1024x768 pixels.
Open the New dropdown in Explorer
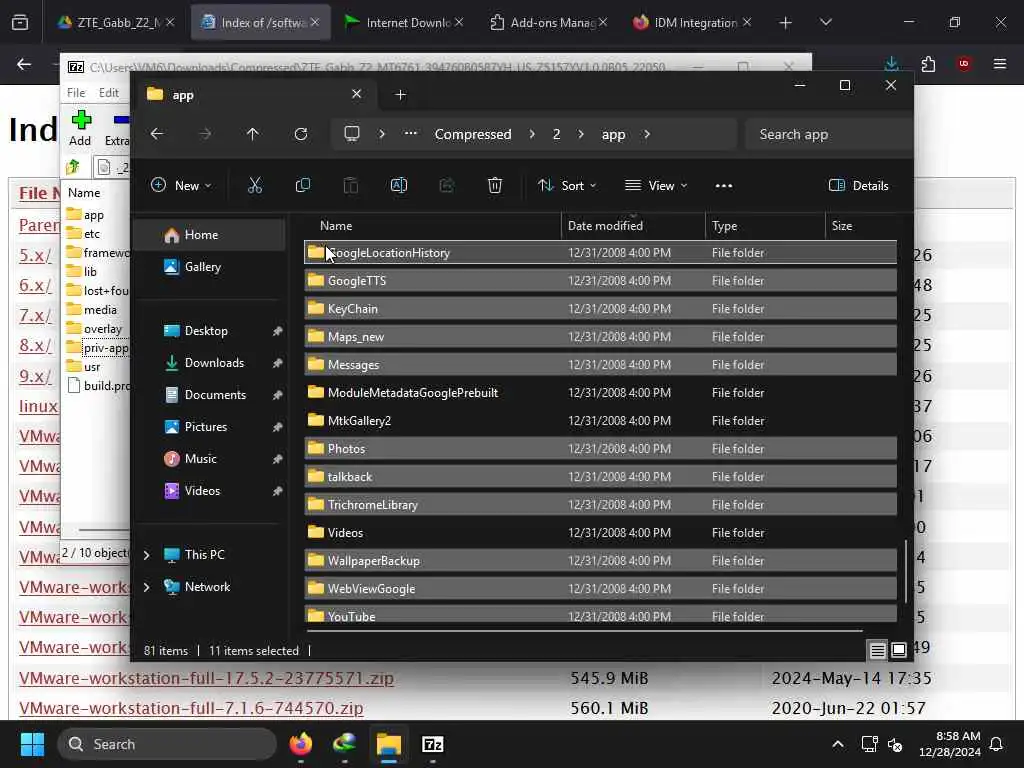(x=182, y=185)
